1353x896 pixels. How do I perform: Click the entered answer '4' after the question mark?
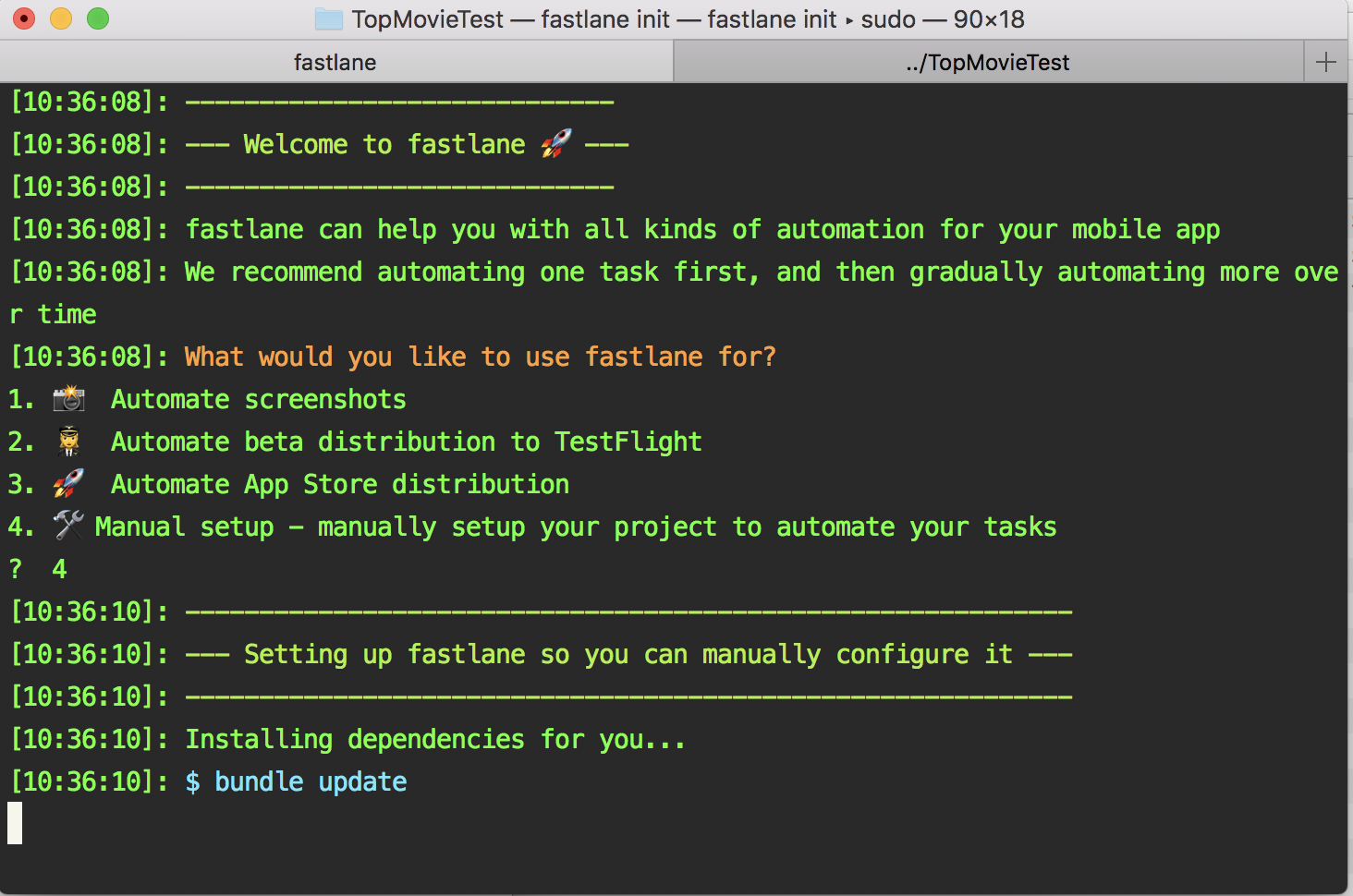pos(59,569)
